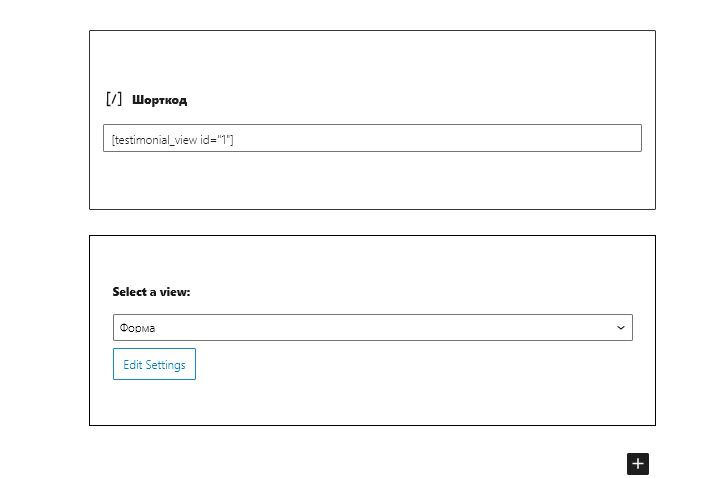Click the Шорткод block title
Image resolution: width=713 pixels, height=478 pixels.
pyautogui.click(x=159, y=100)
